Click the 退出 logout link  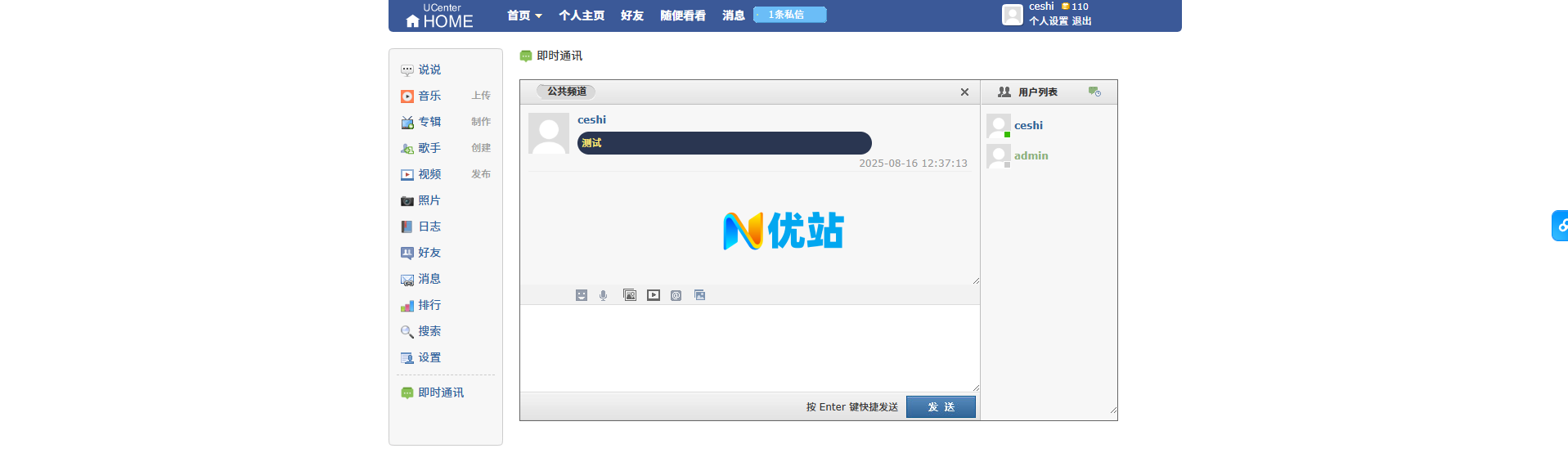tap(1081, 21)
